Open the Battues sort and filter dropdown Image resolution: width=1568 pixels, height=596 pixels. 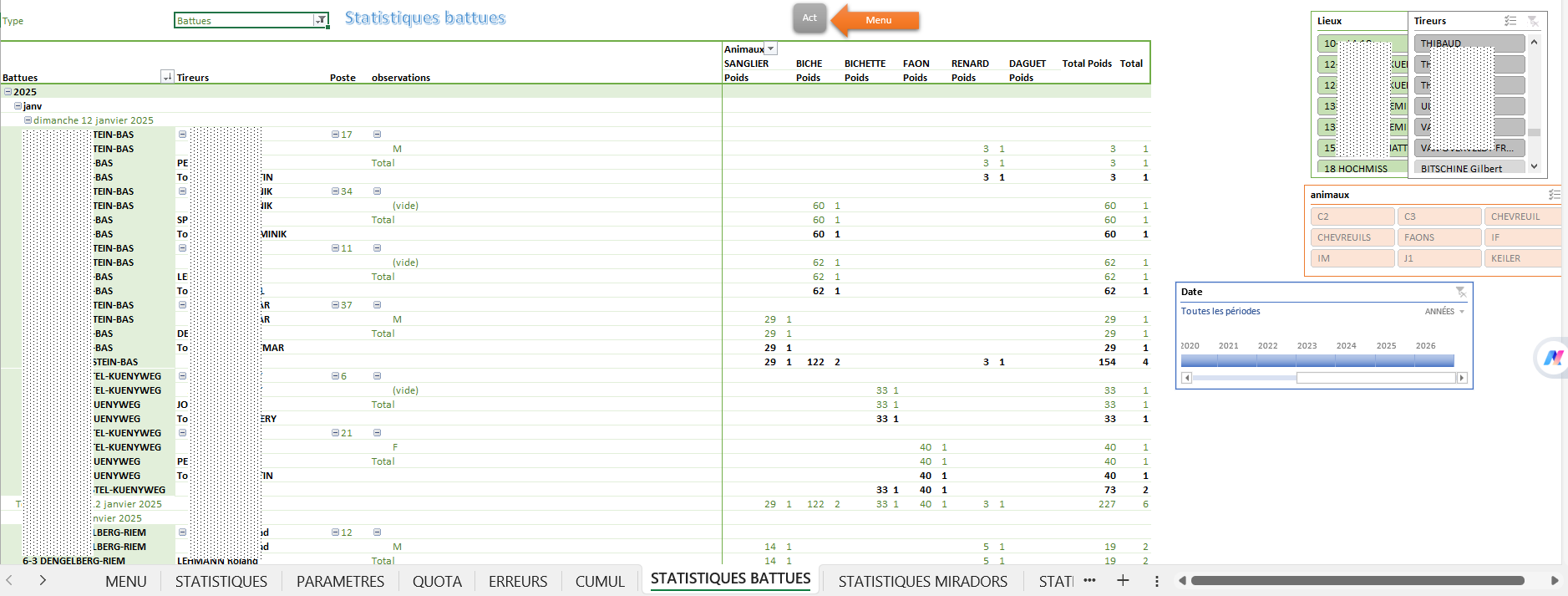[x=167, y=77]
